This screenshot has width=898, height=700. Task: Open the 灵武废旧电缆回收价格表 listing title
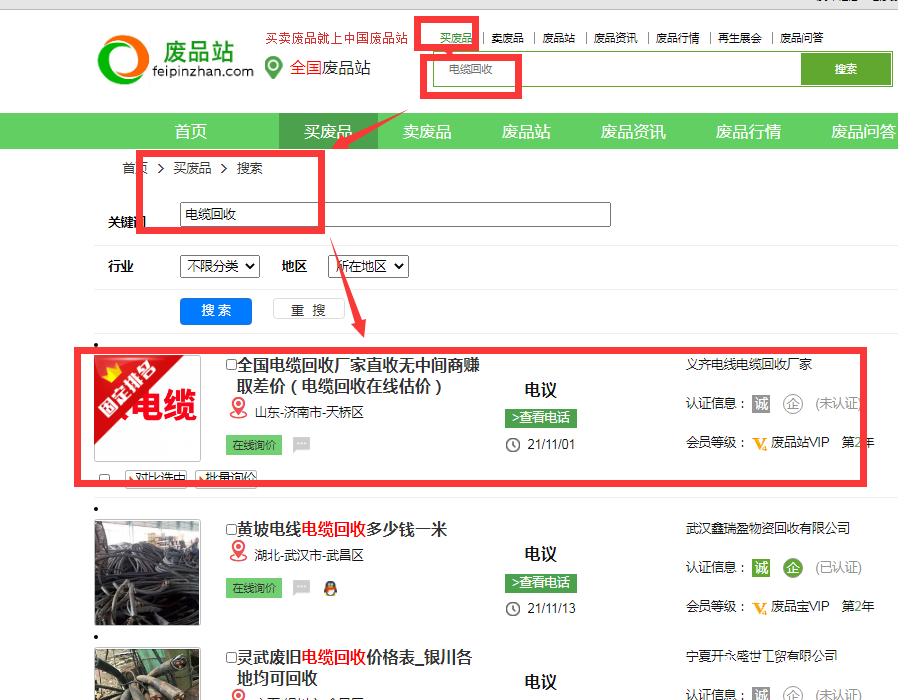click(355, 668)
